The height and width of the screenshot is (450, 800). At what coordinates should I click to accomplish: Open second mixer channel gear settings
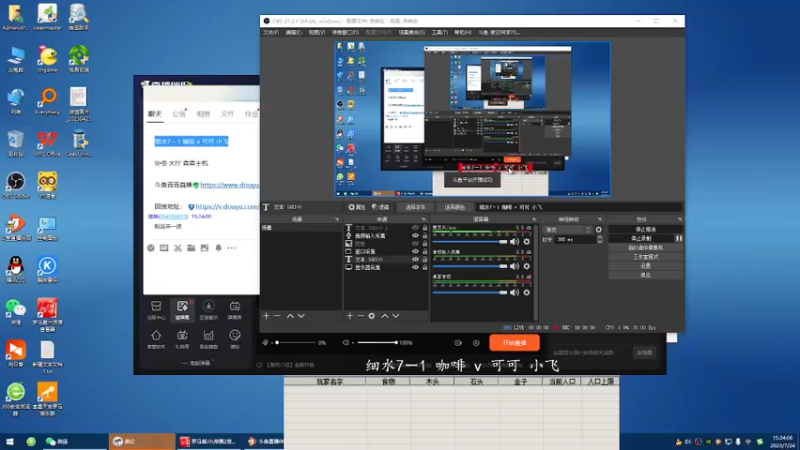(x=527, y=266)
